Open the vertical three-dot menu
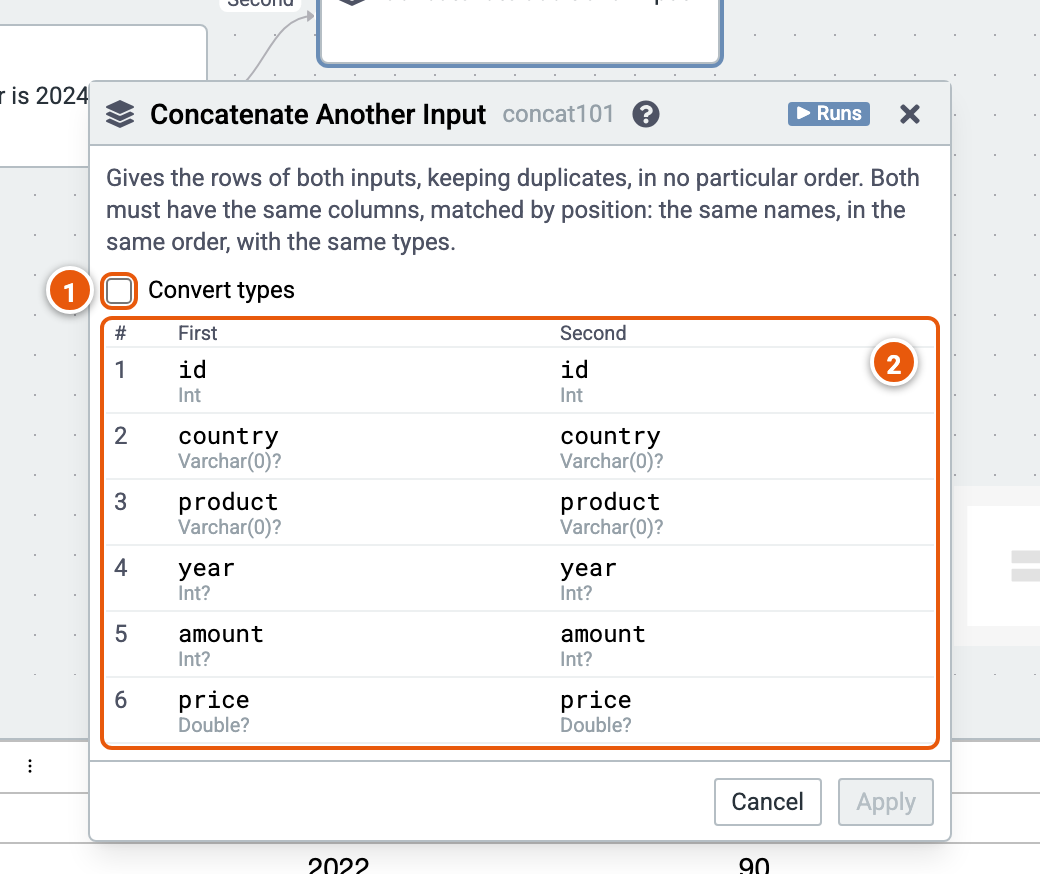This screenshot has height=874, width=1040. 30,766
